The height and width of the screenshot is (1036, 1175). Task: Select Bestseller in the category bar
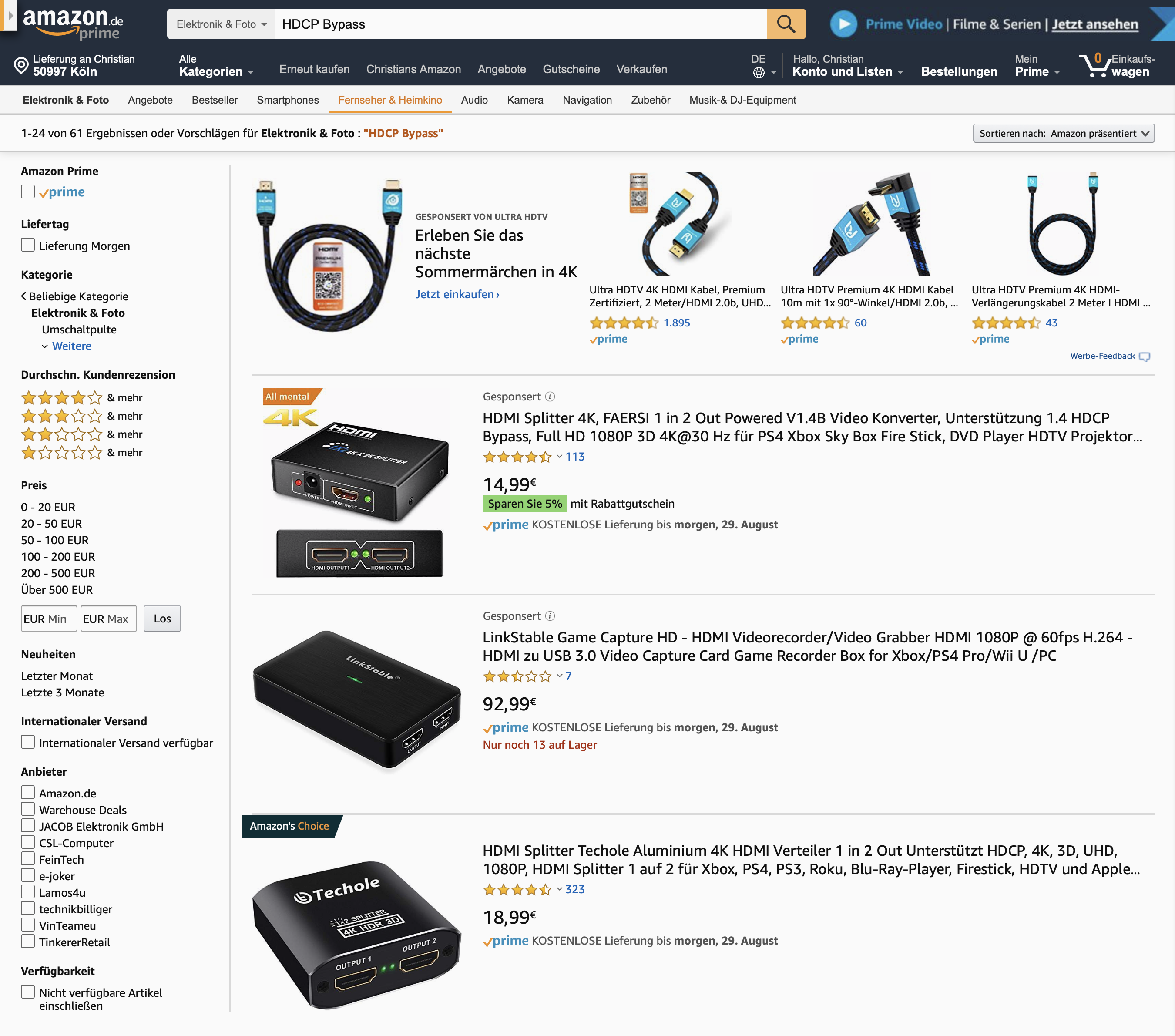pos(215,100)
